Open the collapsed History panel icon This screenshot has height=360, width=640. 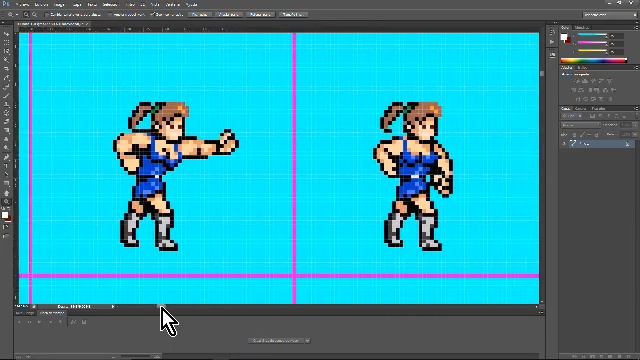pos(552,32)
